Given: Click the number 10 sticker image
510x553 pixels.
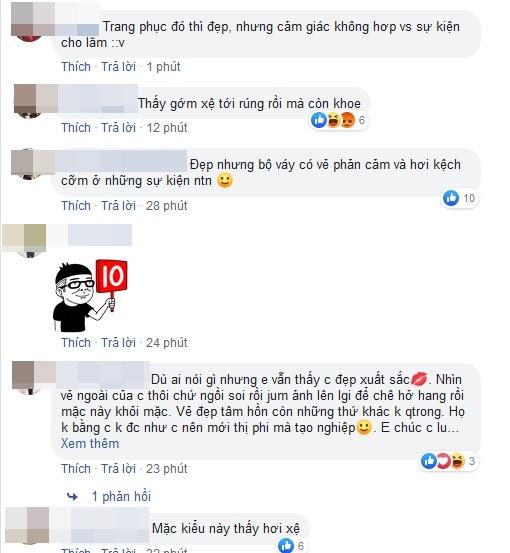Looking at the screenshot, I should [x=90, y=296].
